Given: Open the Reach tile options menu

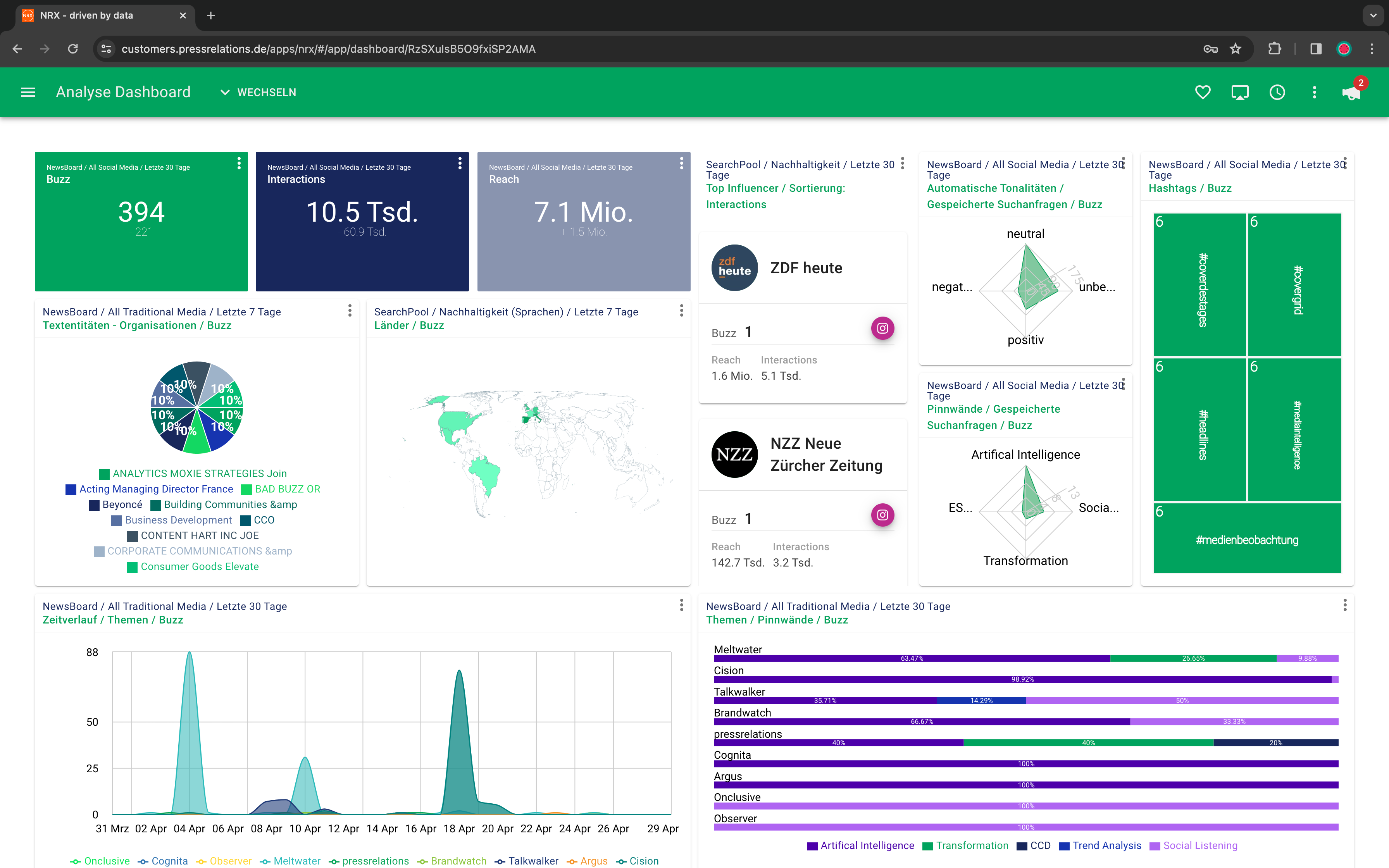Looking at the screenshot, I should [x=681, y=164].
